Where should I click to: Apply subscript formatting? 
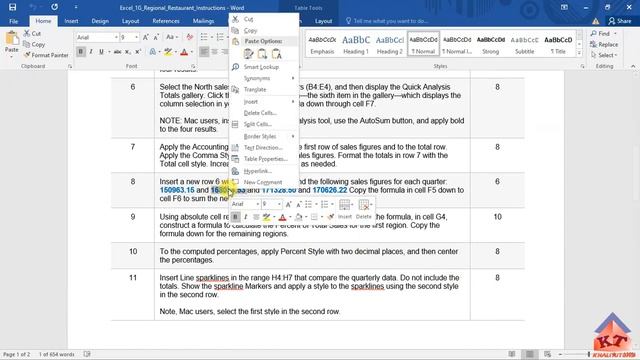(128, 52)
